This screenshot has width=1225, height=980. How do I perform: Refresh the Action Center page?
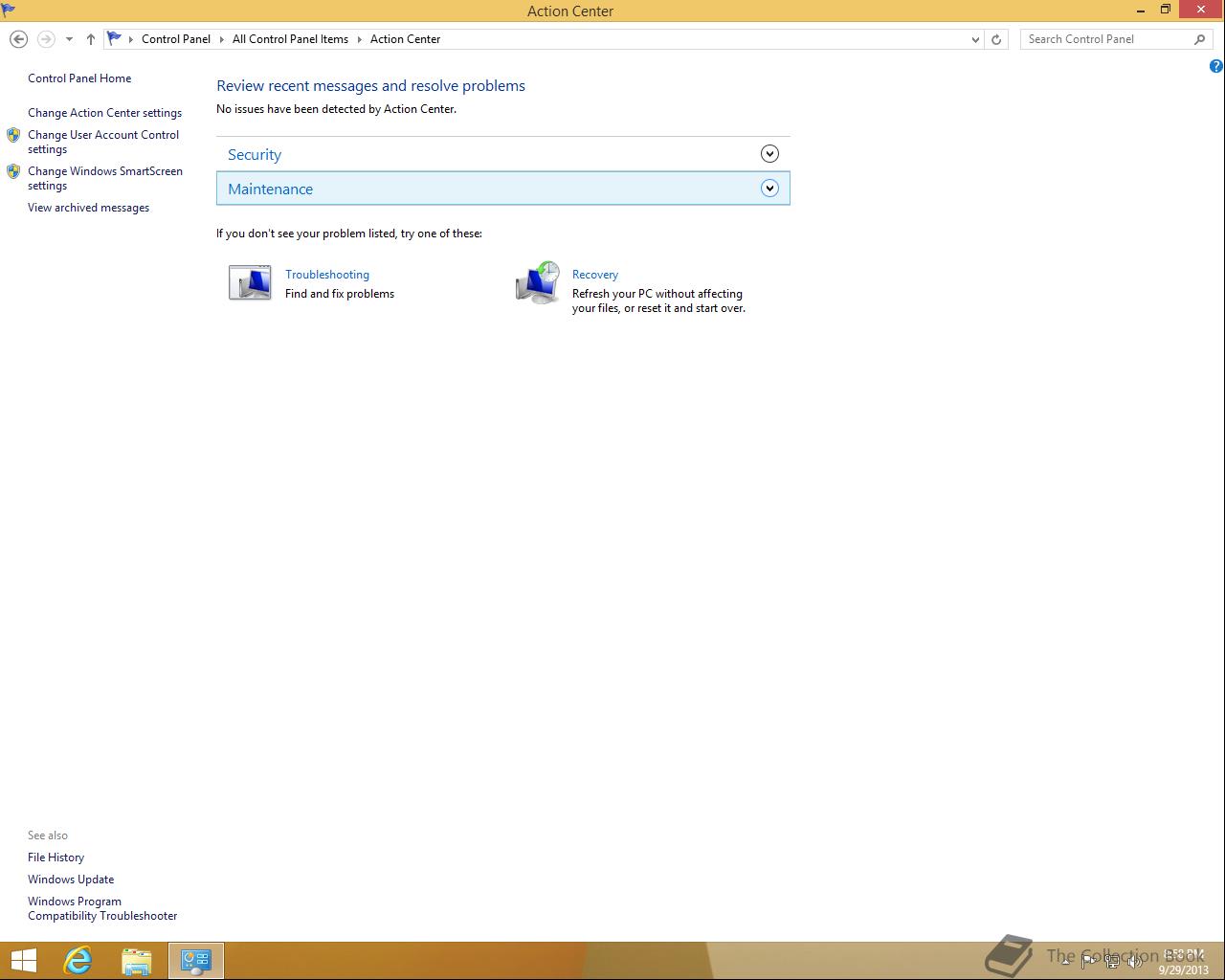point(996,39)
